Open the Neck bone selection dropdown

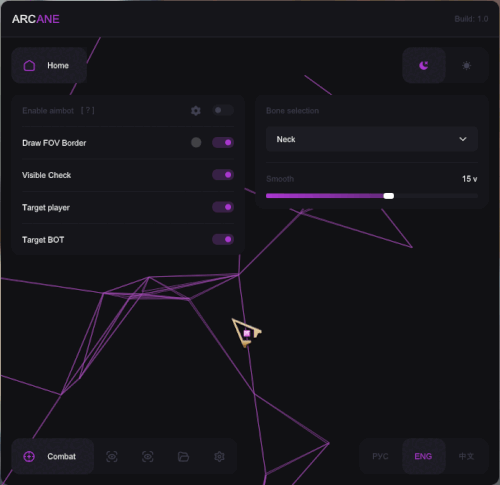coord(372,139)
